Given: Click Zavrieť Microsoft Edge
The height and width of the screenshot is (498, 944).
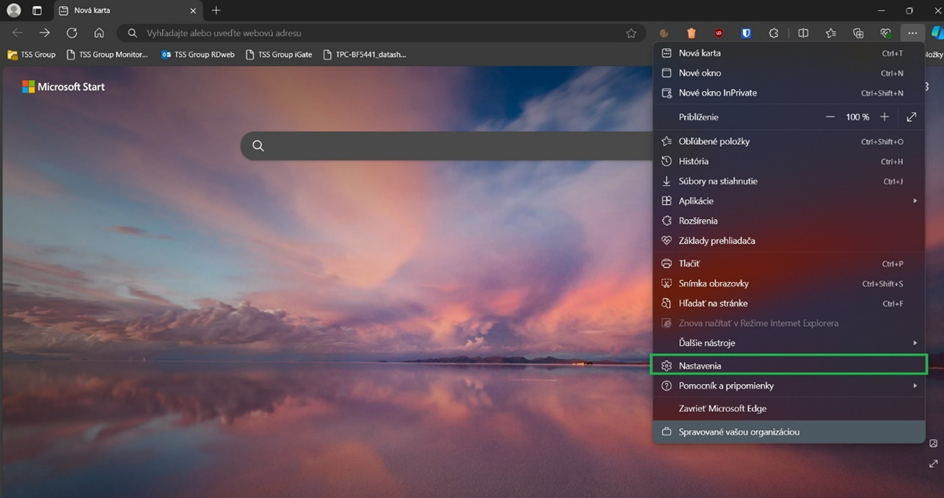Looking at the screenshot, I should click(x=722, y=409).
